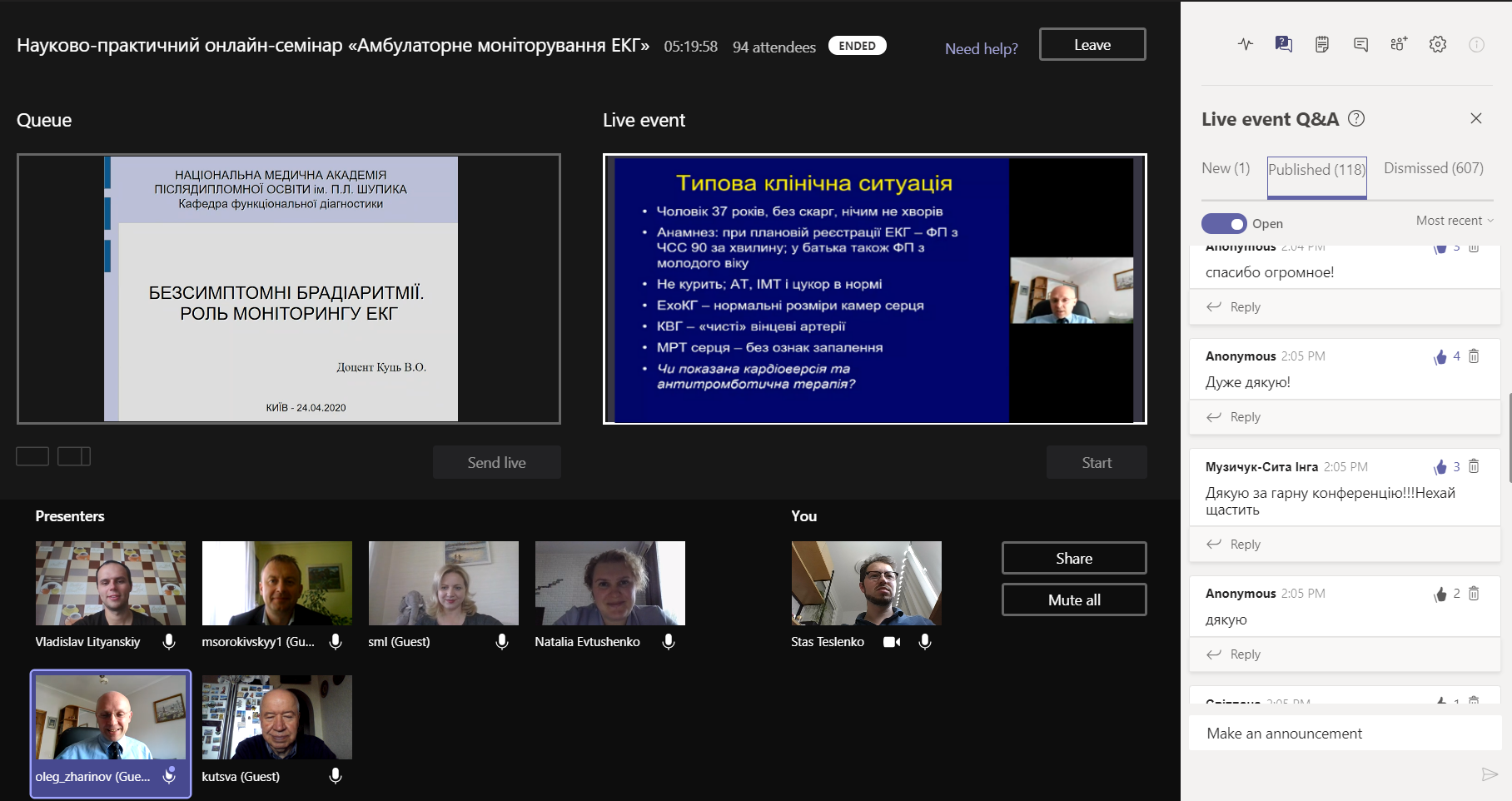Open the Live event Q&A panel icon

pos(1283,44)
